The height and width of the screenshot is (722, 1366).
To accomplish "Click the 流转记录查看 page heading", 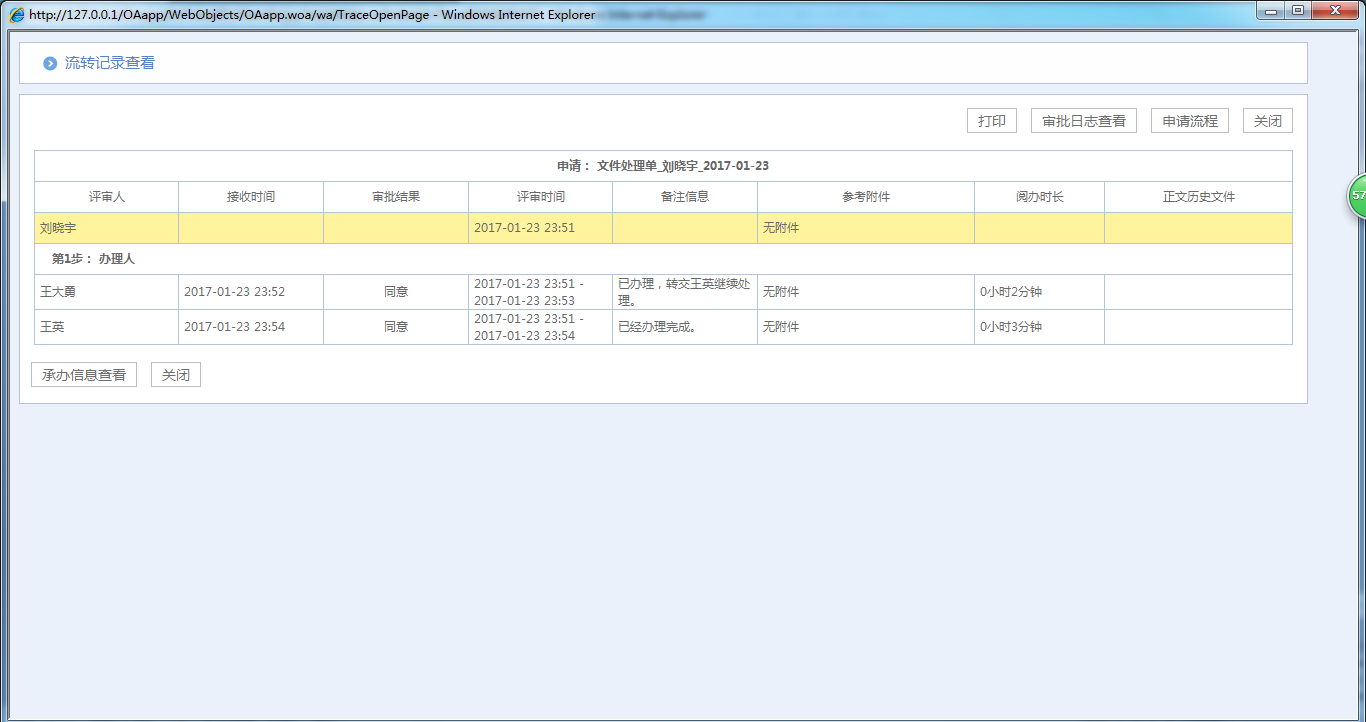I will (110, 63).
